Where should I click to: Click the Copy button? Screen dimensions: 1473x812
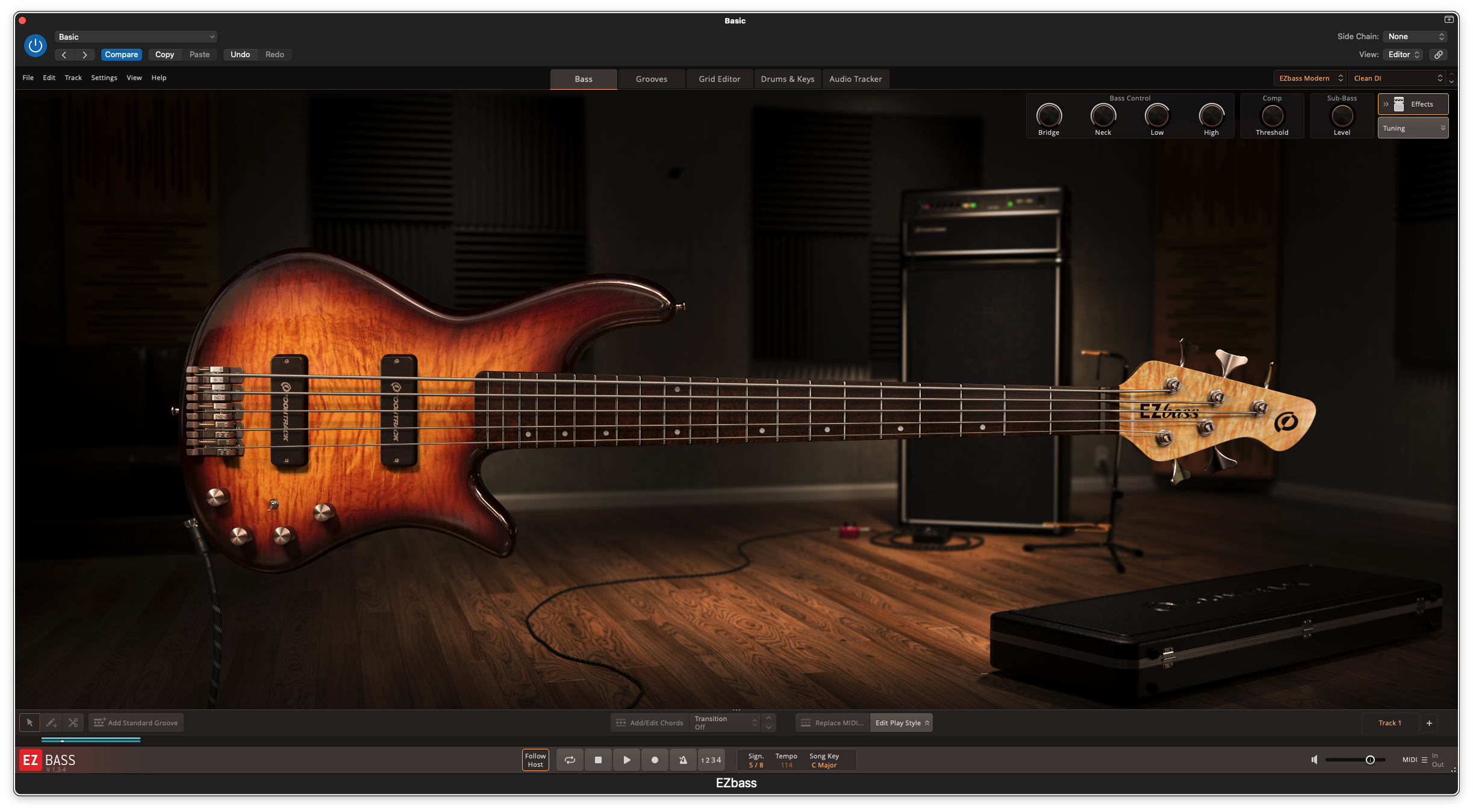point(164,55)
